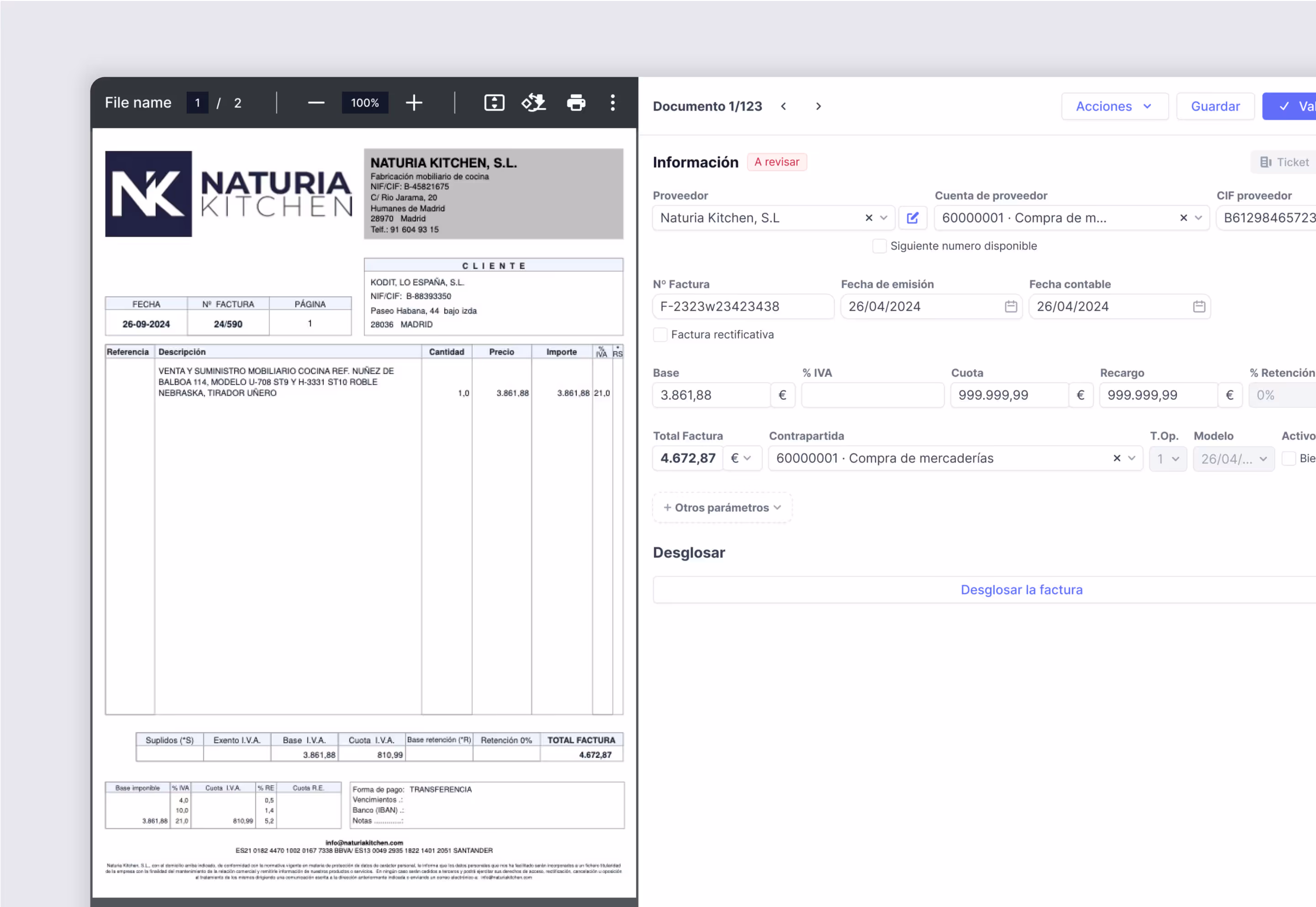This screenshot has width=1316, height=907.
Task: Click the 100% zoom level field
Action: click(365, 103)
